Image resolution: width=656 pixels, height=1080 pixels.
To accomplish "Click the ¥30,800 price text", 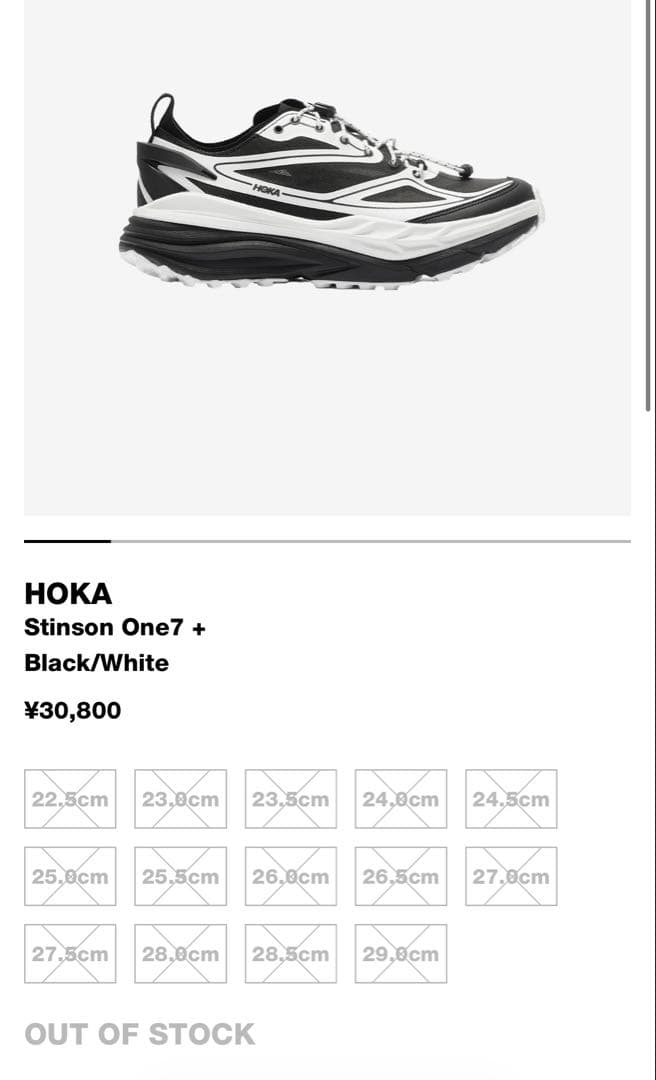I will click(x=72, y=711).
